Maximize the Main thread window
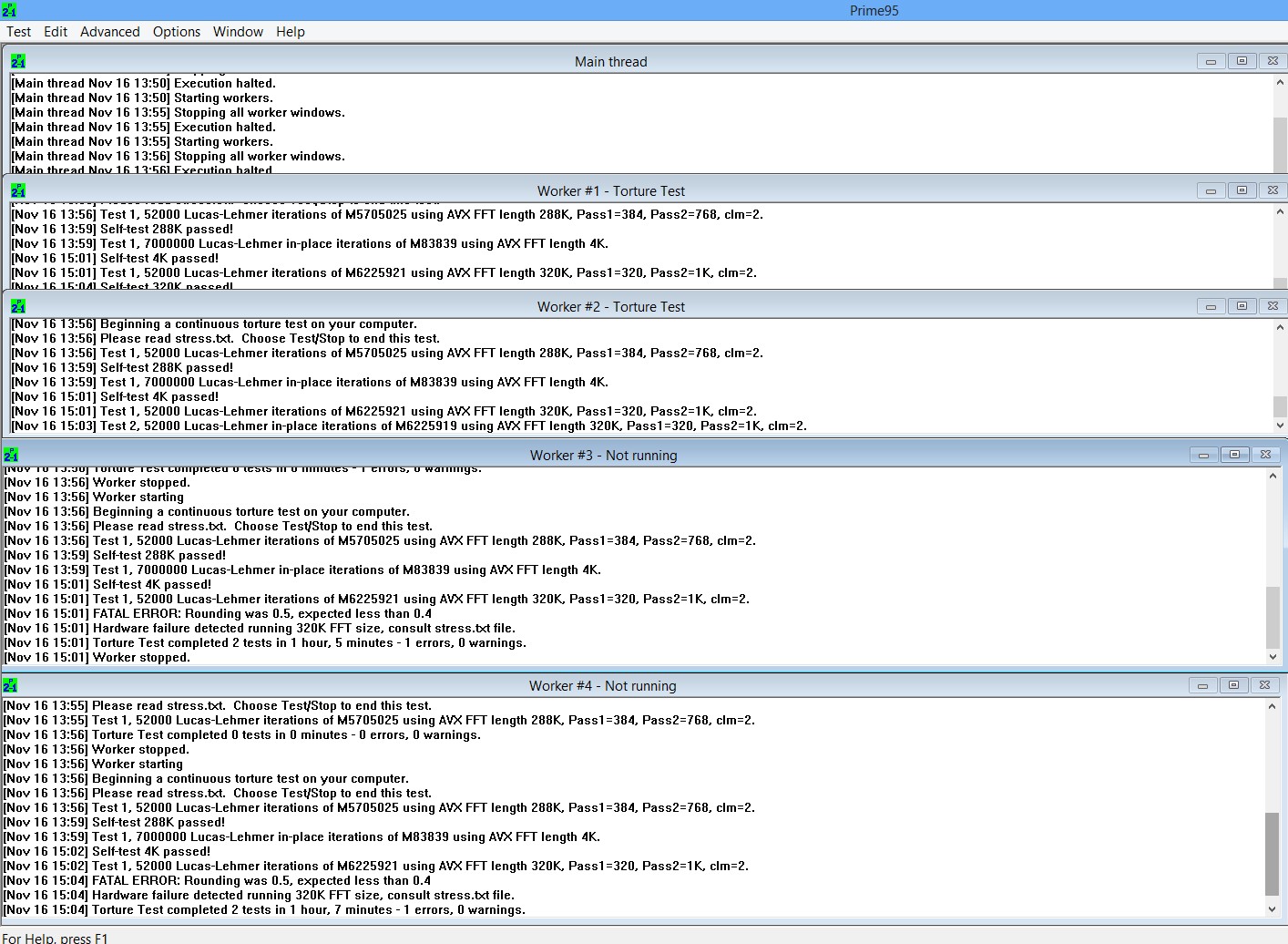This screenshot has height=944, width=1288. pos(1242,61)
